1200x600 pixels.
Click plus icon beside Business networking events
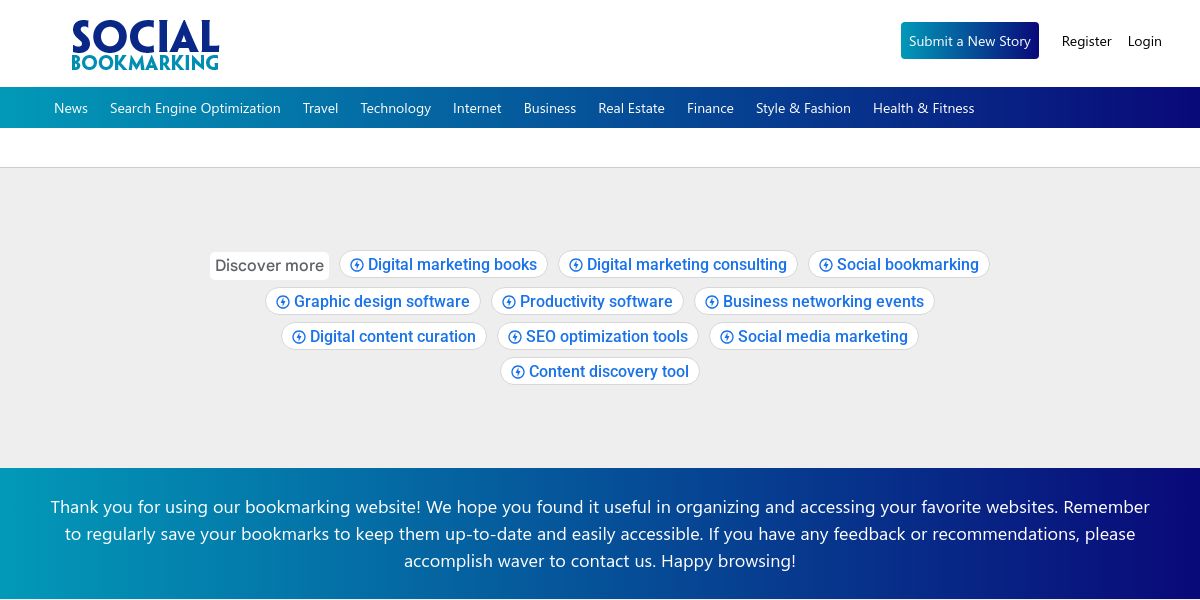[712, 302]
